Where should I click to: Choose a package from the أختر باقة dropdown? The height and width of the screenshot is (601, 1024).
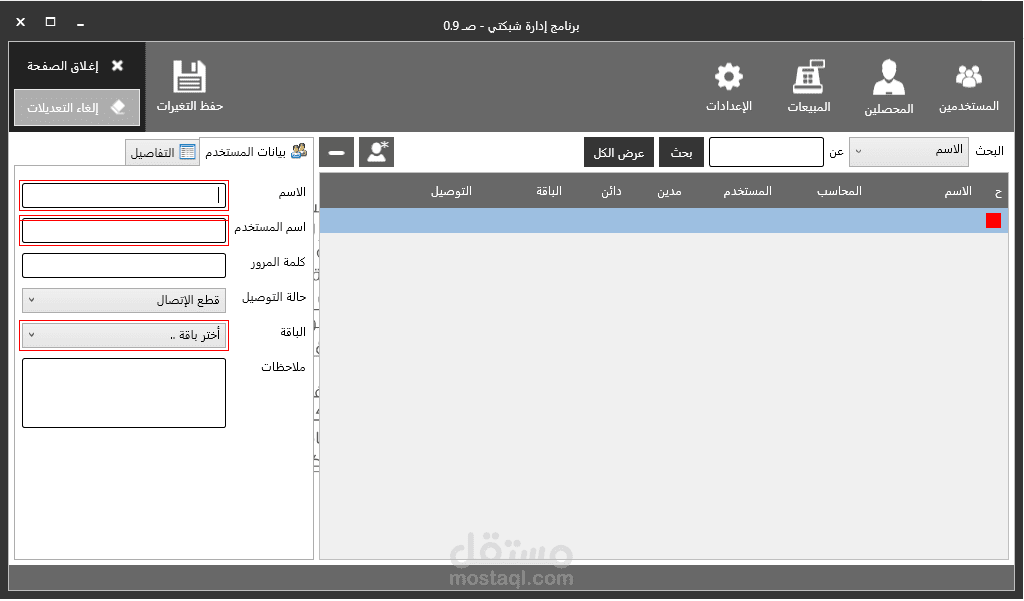pos(123,335)
